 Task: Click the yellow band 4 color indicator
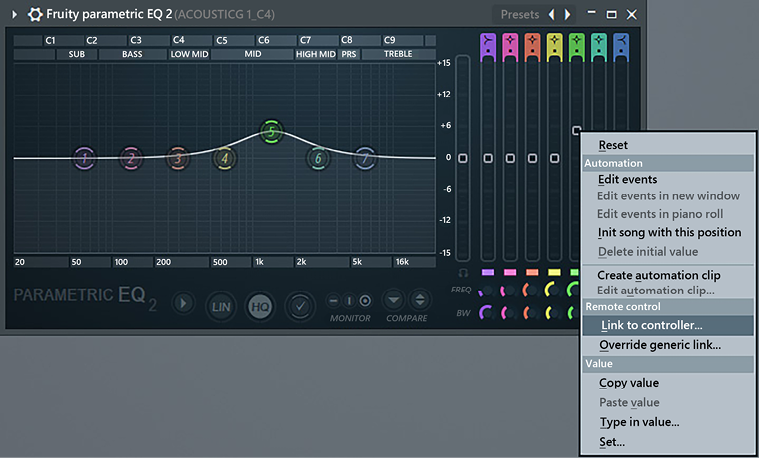click(x=554, y=273)
